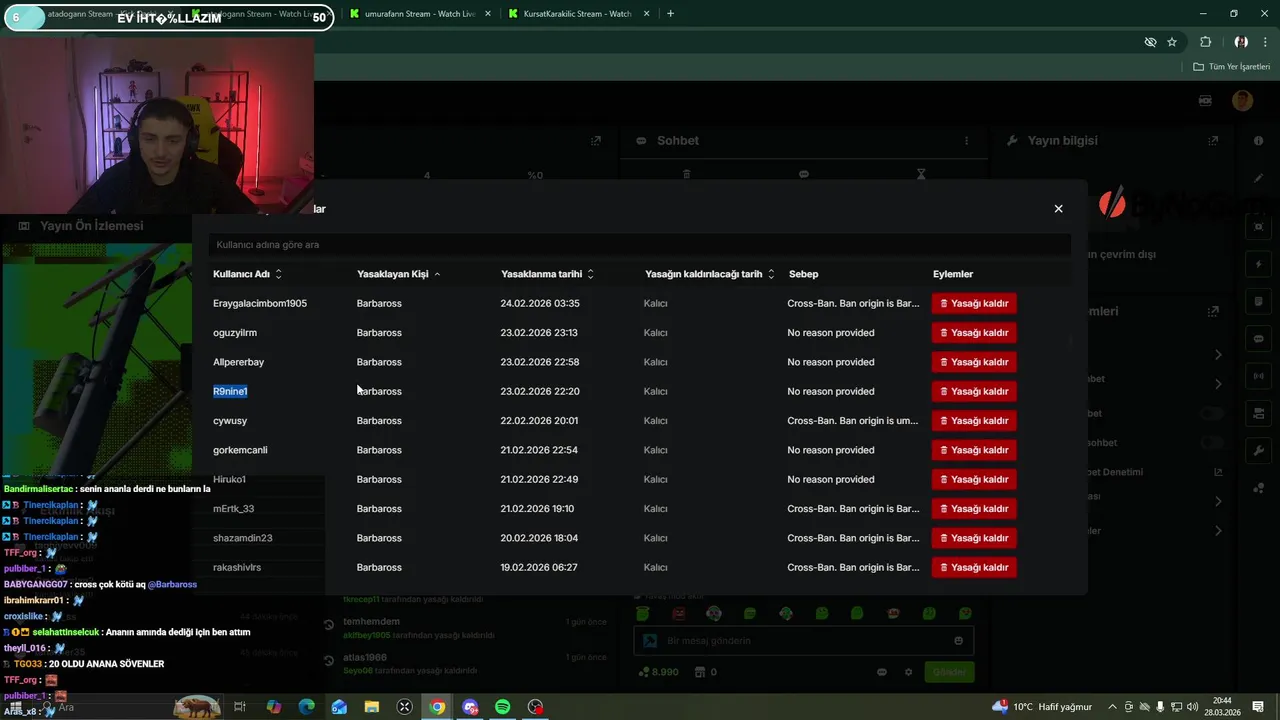
Task: Open Sohbet panel three-dot options
Action: click(x=967, y=141)
